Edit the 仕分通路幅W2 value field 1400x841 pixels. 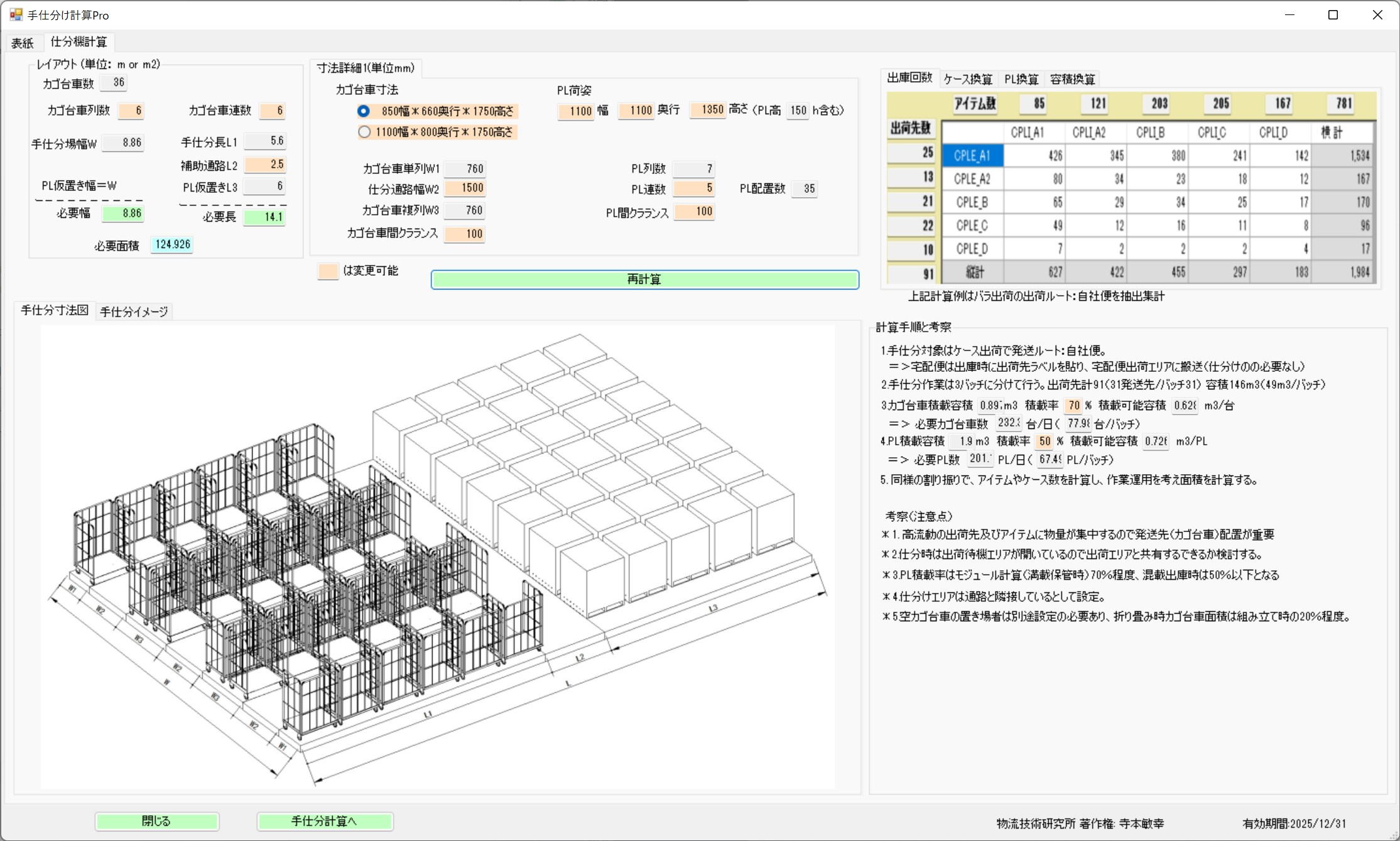pyautogui.click(x=465, y=188)
